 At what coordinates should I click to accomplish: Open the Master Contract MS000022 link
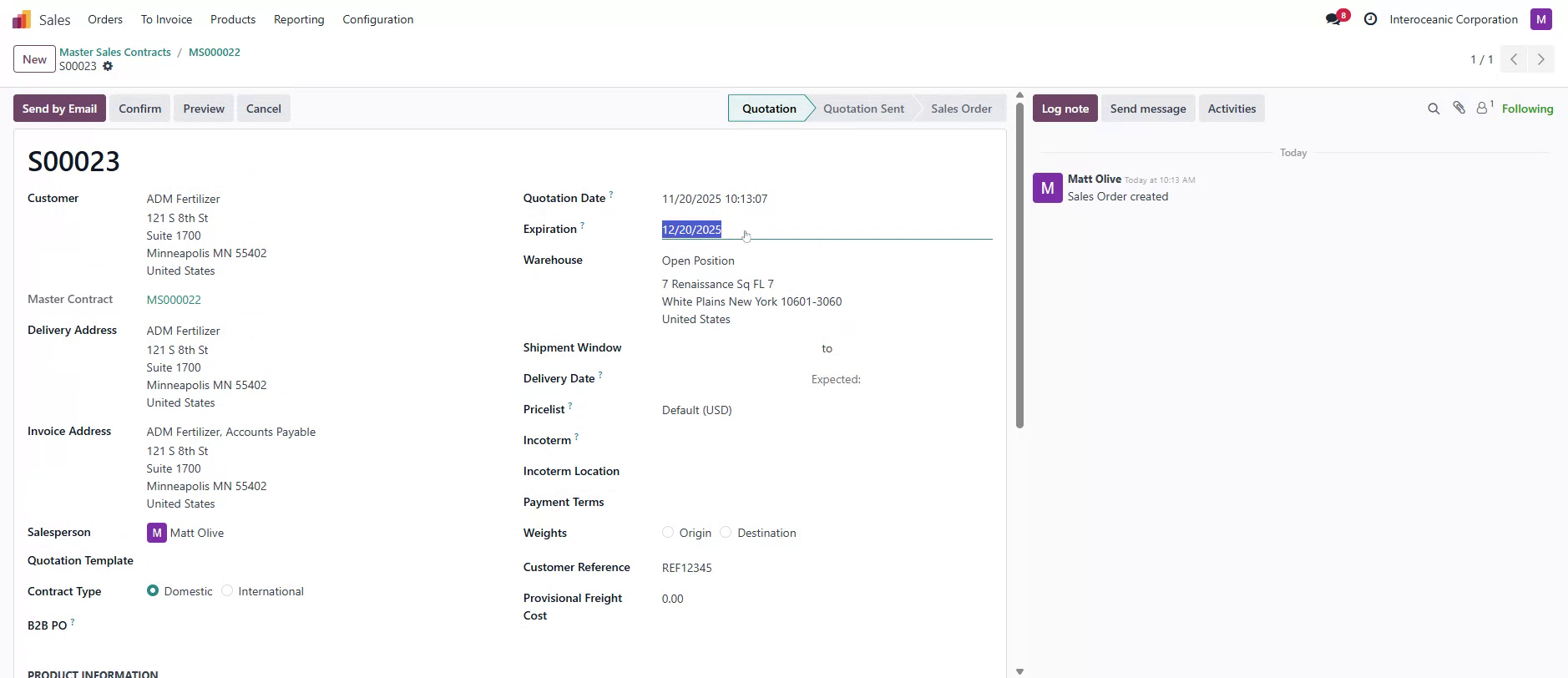[x=174, y=300]
